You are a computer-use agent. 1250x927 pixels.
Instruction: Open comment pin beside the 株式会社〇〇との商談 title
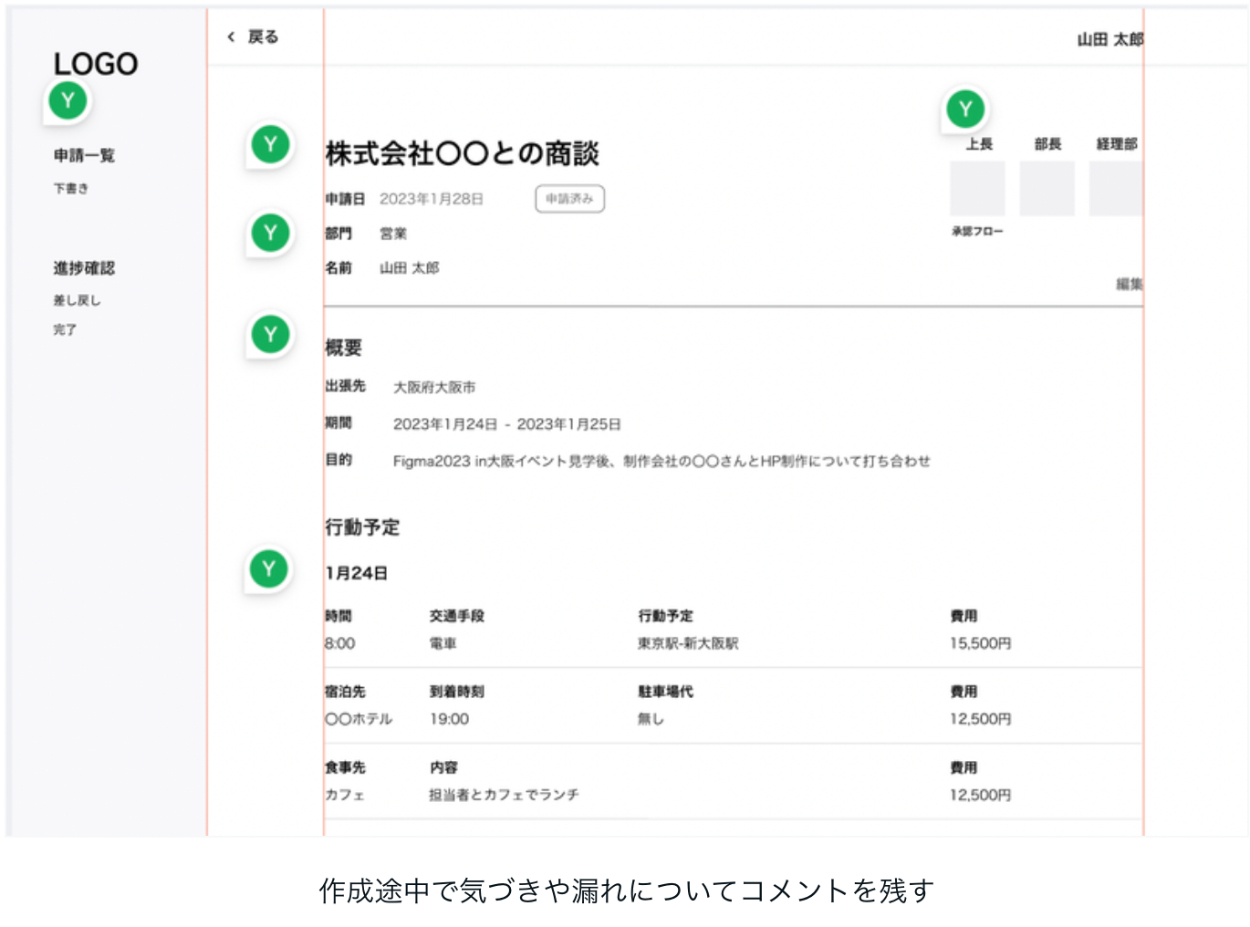tap(268, 146)
